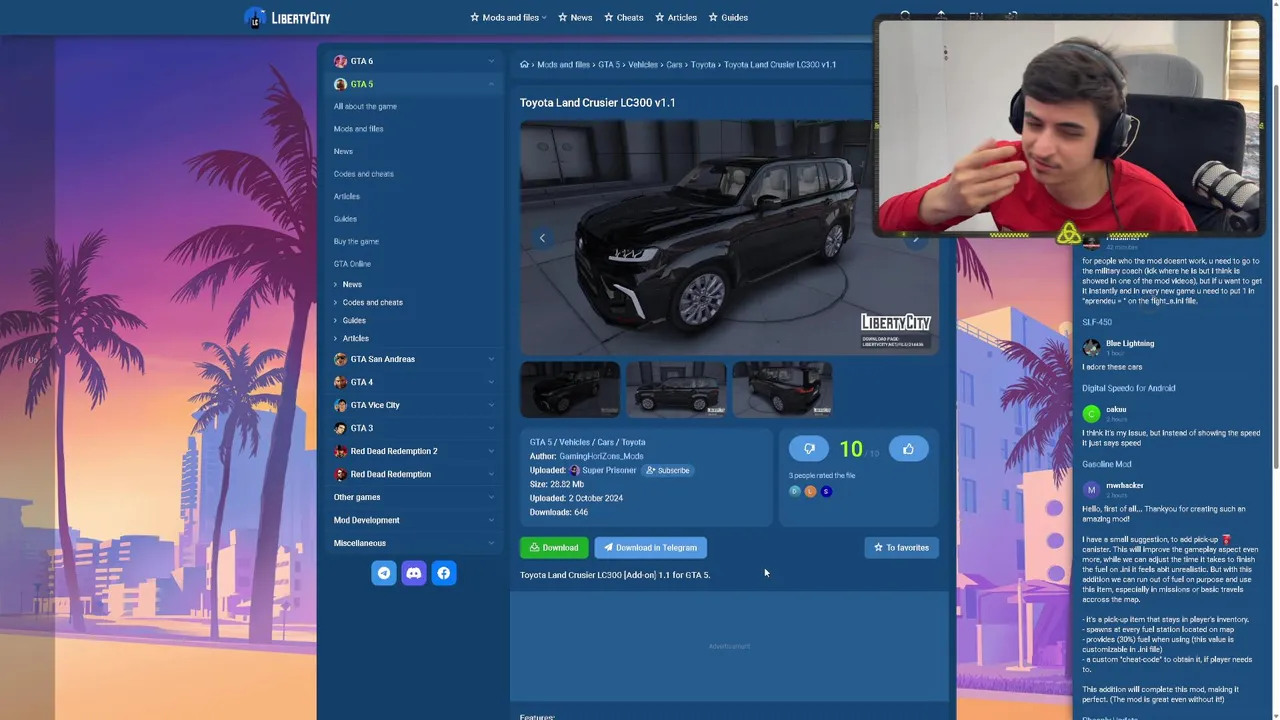Click Blue Lightning commenter avatar
1280x720 pixels.
coord(1091,347)
